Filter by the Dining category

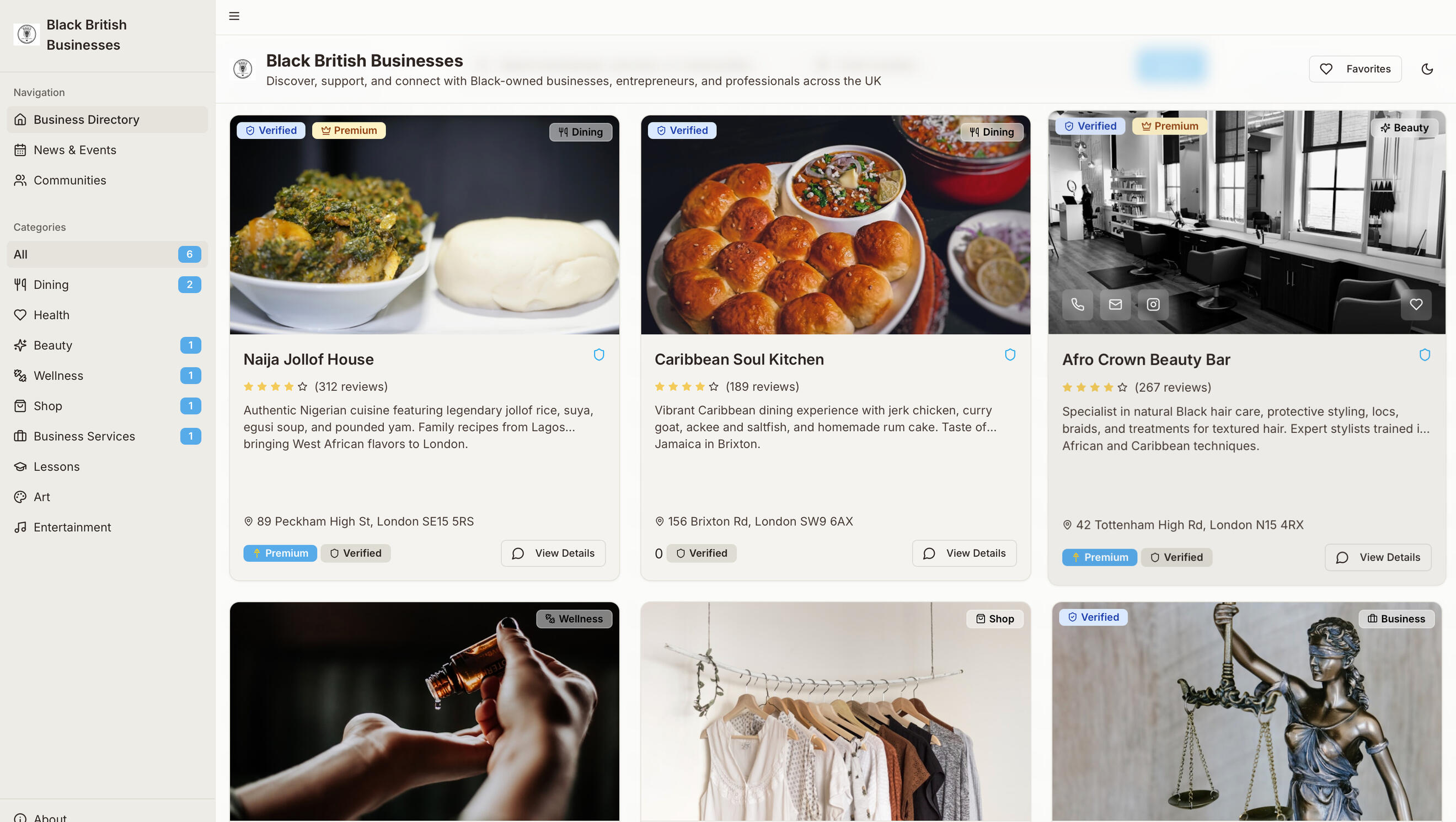pyautogui.click(x=51, y=284)
